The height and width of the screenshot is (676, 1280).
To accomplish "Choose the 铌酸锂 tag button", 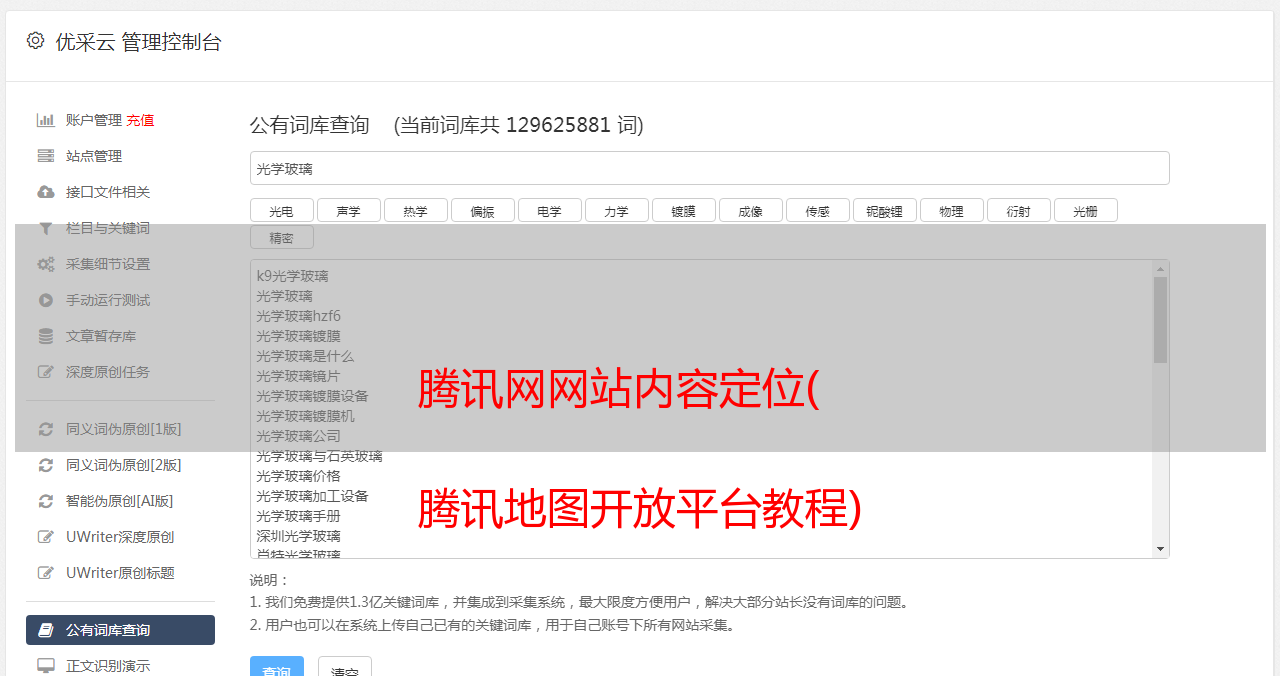I will click(884, 210).
